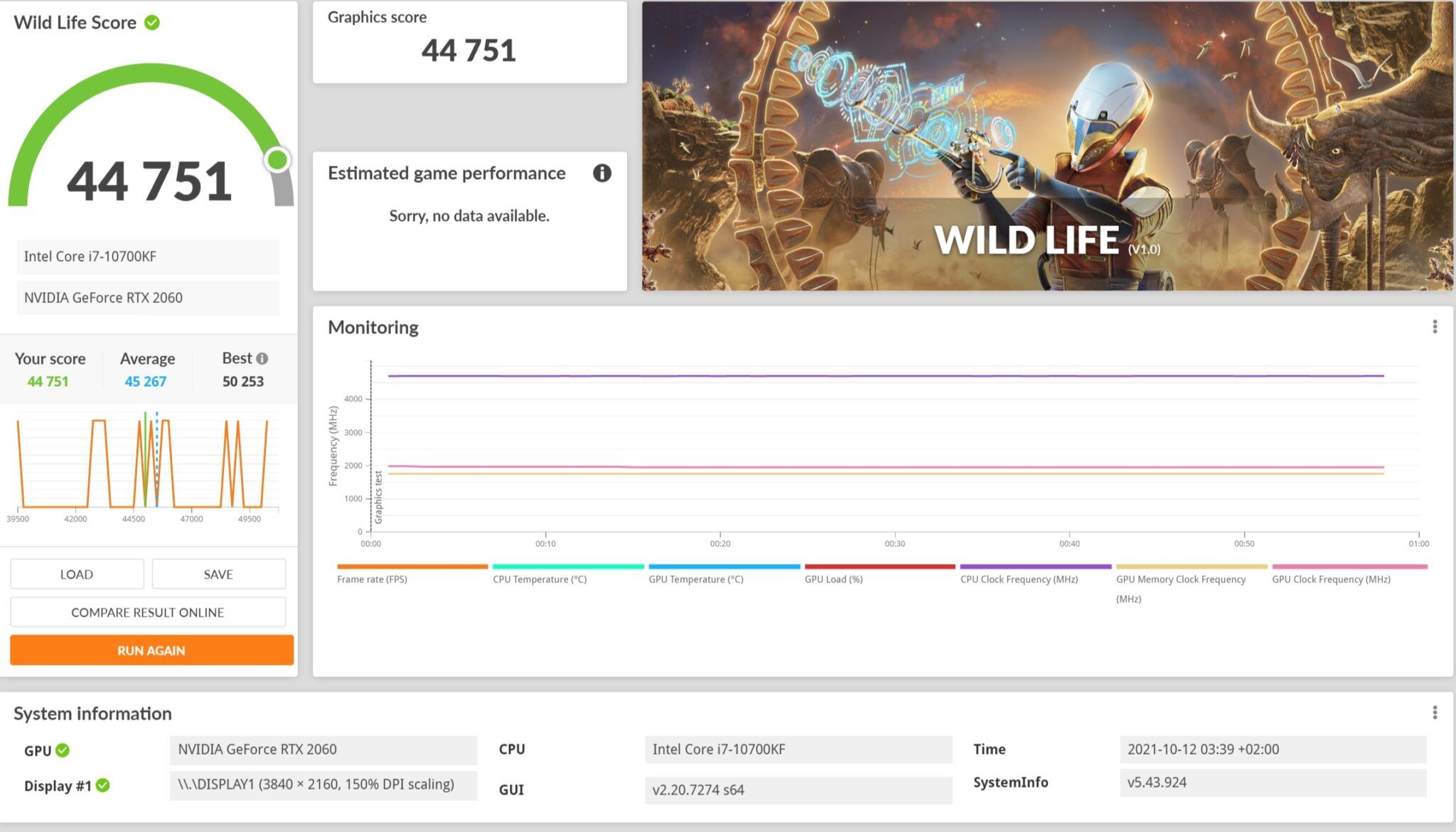Click the purple CPU Clock Frequency color bar
Image resolution: width=1456 pixels, height=832 pixels.
click(x=1035, y=567)
